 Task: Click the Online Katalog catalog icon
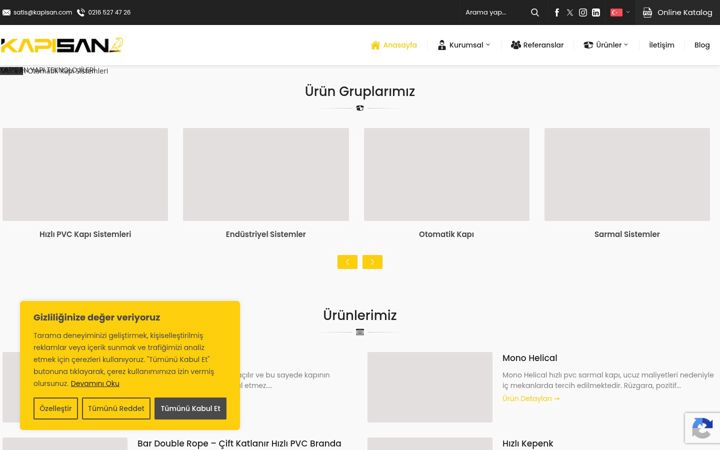647,12
